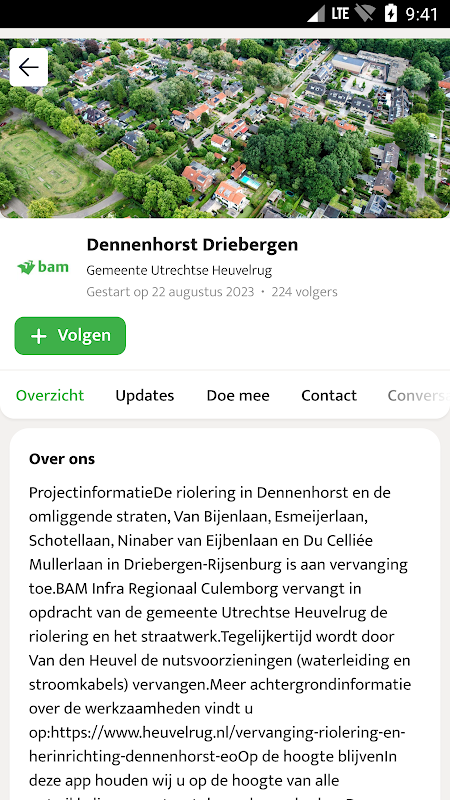
Task: Tap the battery charging status icon
Action: [x=390, y=14]
